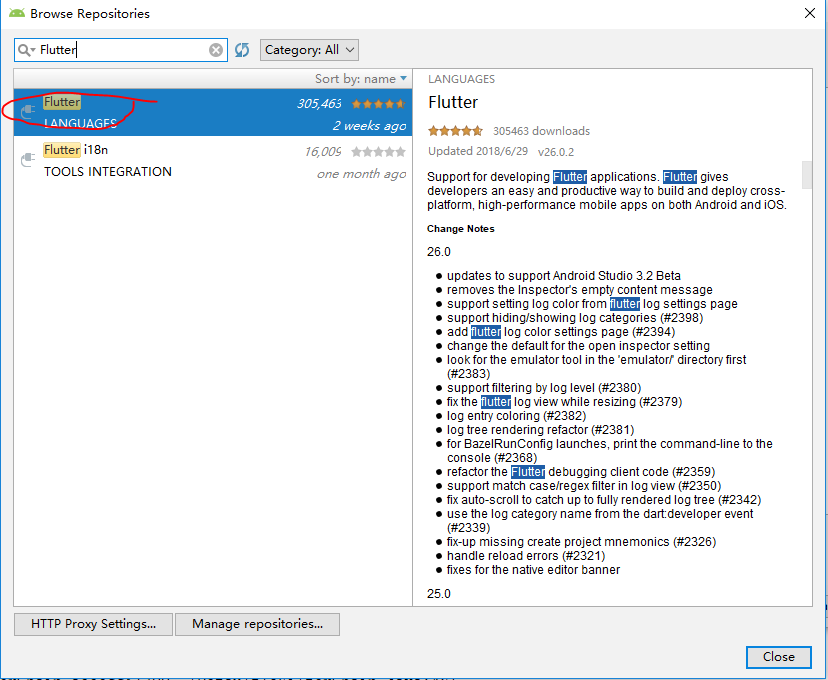This screenshot has height=680, width=828.
Task: Click the Flutter i18n plugin icon
Action: pyautogui.click(x=27, y=159)
